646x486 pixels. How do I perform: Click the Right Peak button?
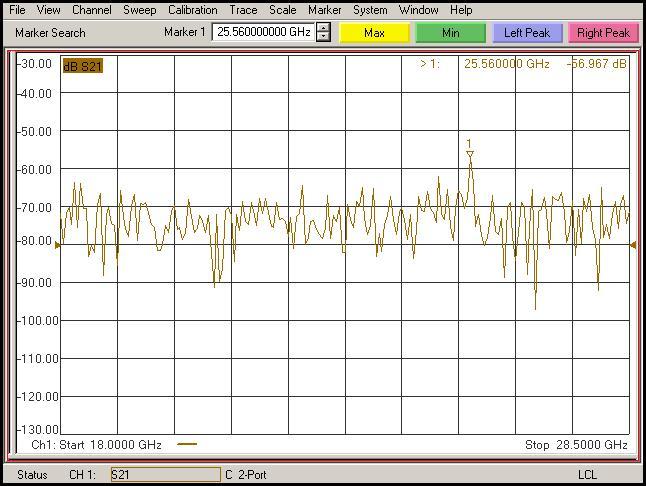[x=604, y=33]
